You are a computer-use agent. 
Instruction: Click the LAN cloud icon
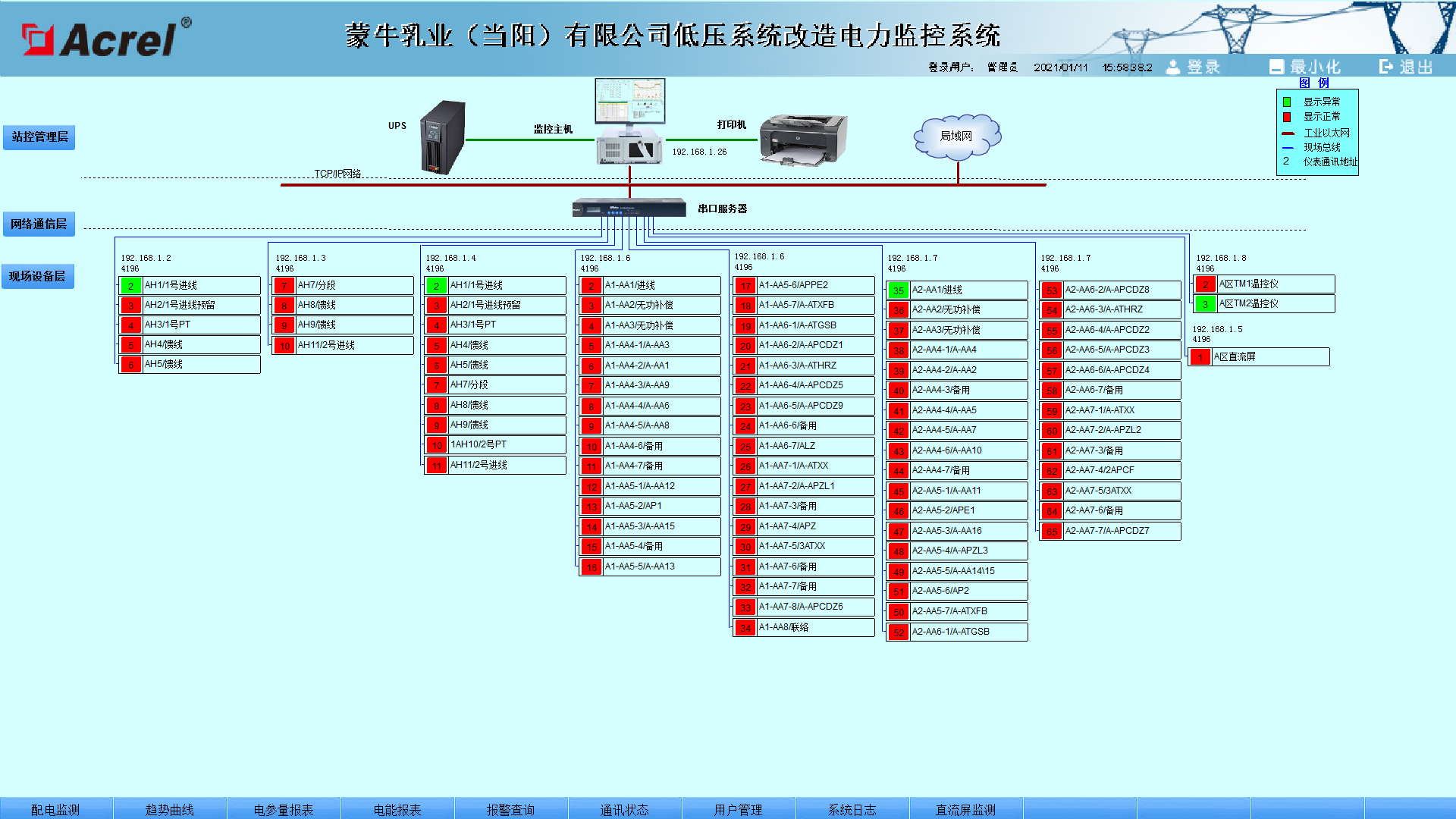click(x=956, y=136)
